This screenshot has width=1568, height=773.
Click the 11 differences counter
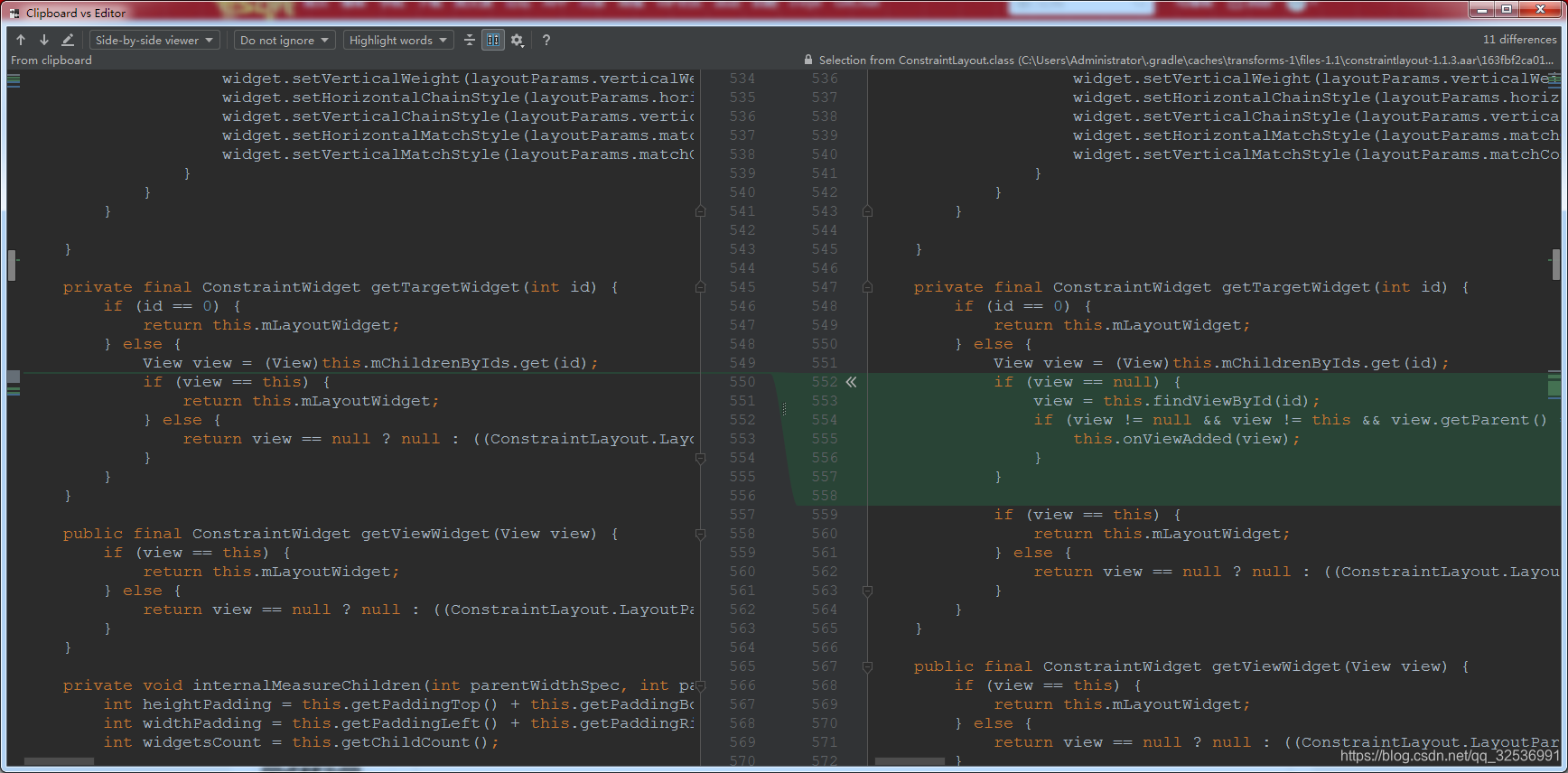pyautogui.click(x=1519, y=40)
